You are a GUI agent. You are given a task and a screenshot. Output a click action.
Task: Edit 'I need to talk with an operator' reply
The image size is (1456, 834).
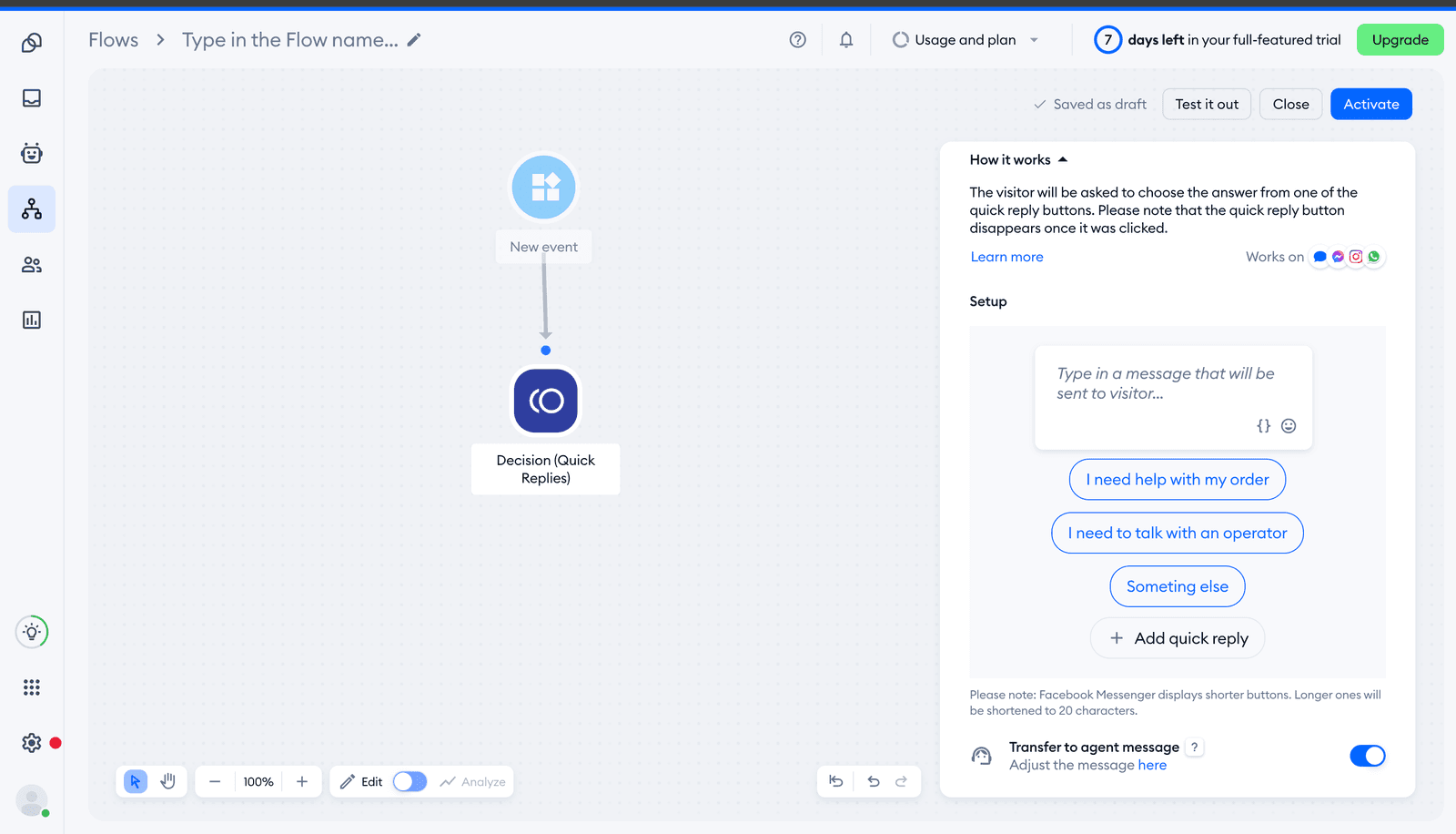pos(1178,533)
